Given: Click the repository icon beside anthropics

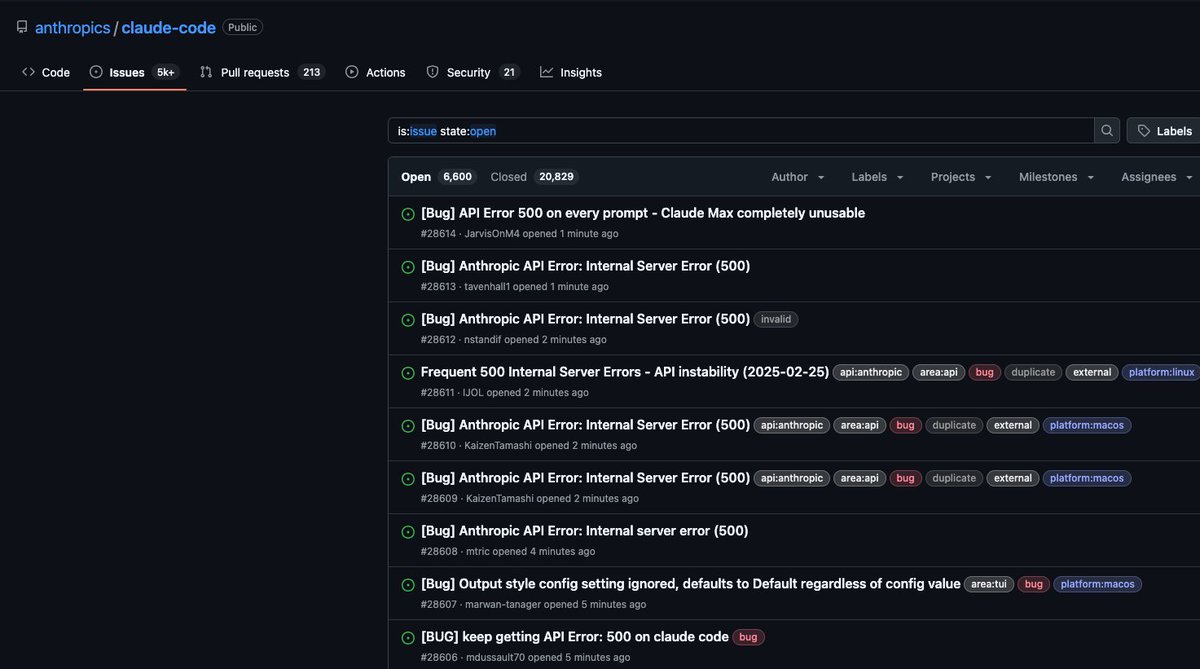Looking at the screenshot, I should pyautogui.click(x=22, y=27).
